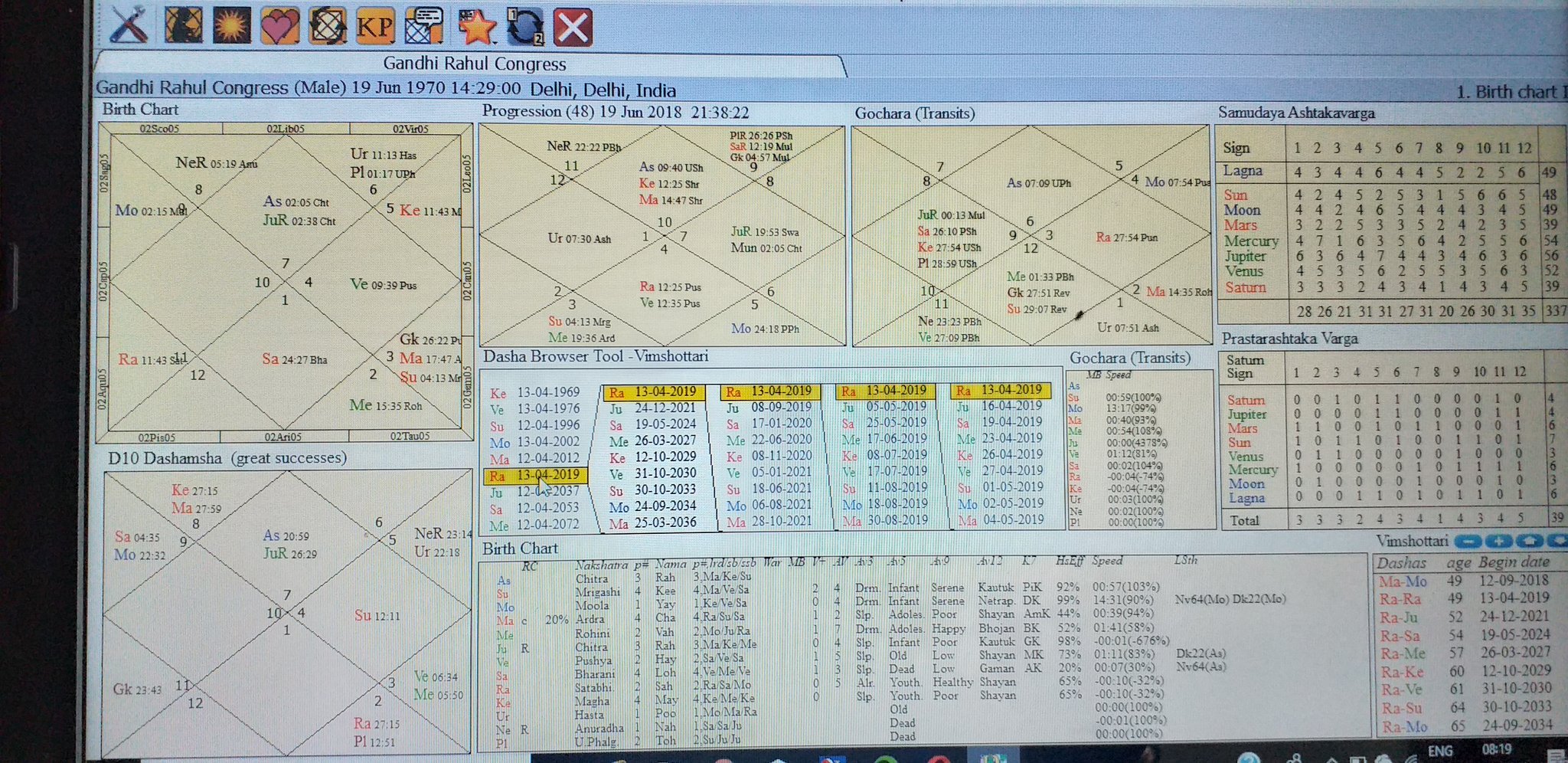Click the sun toolbar icon
1568x763 pixels.
pos(231,26)
